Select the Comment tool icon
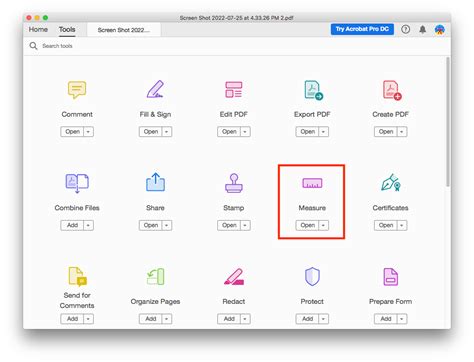The image size is (474, 362). click(77, 89)
